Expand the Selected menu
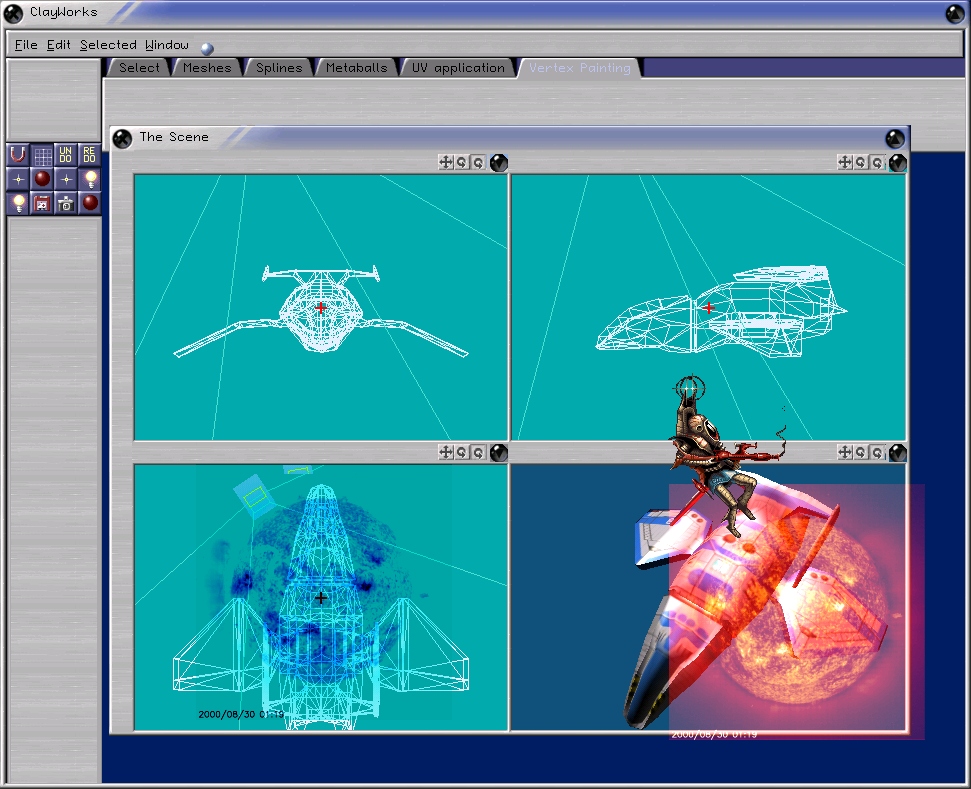Image resolution: width=971 pixels, height=789 pixels. pyautogui.click(x=108, y=45)
